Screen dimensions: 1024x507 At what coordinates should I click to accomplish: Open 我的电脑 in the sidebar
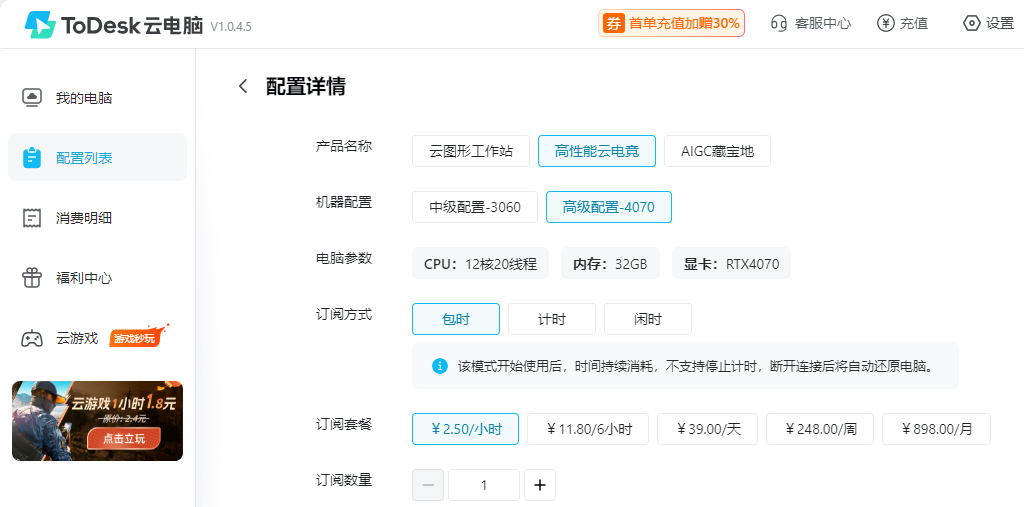coord(97,97)
